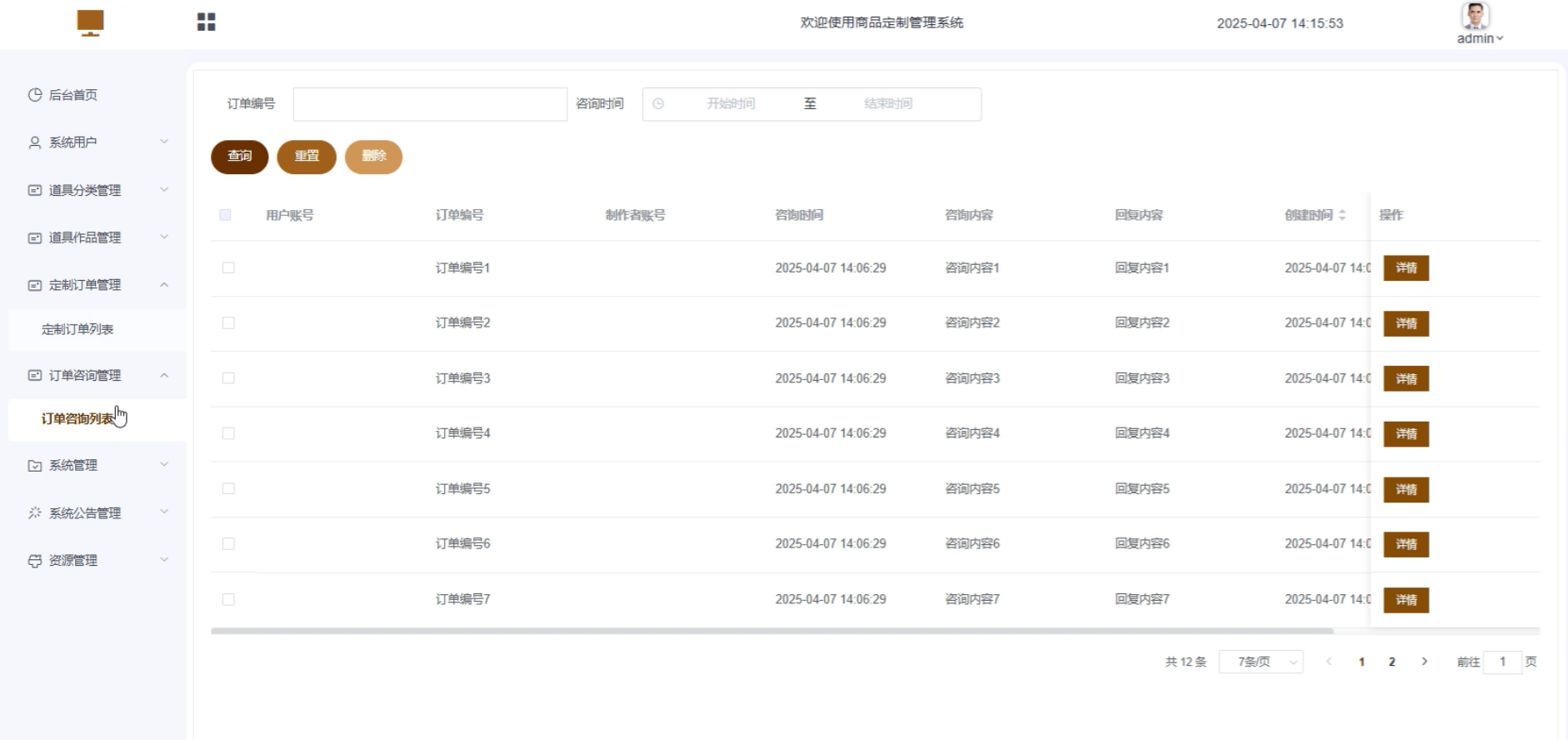Click the monitor logo icon

[90, 22]
